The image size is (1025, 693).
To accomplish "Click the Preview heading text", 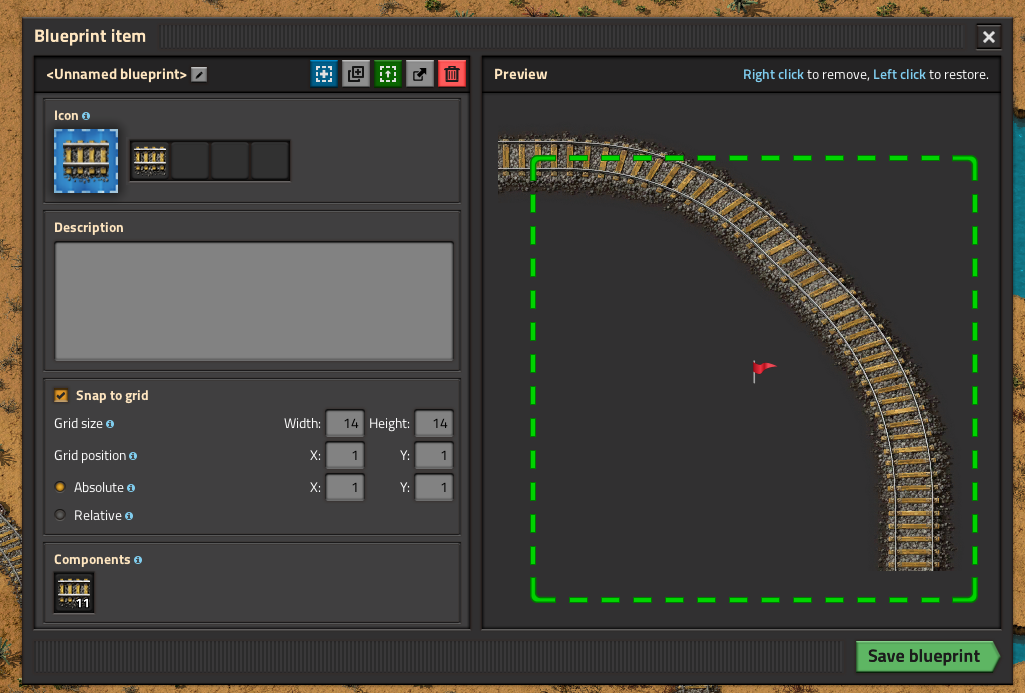I will [520, 75].
